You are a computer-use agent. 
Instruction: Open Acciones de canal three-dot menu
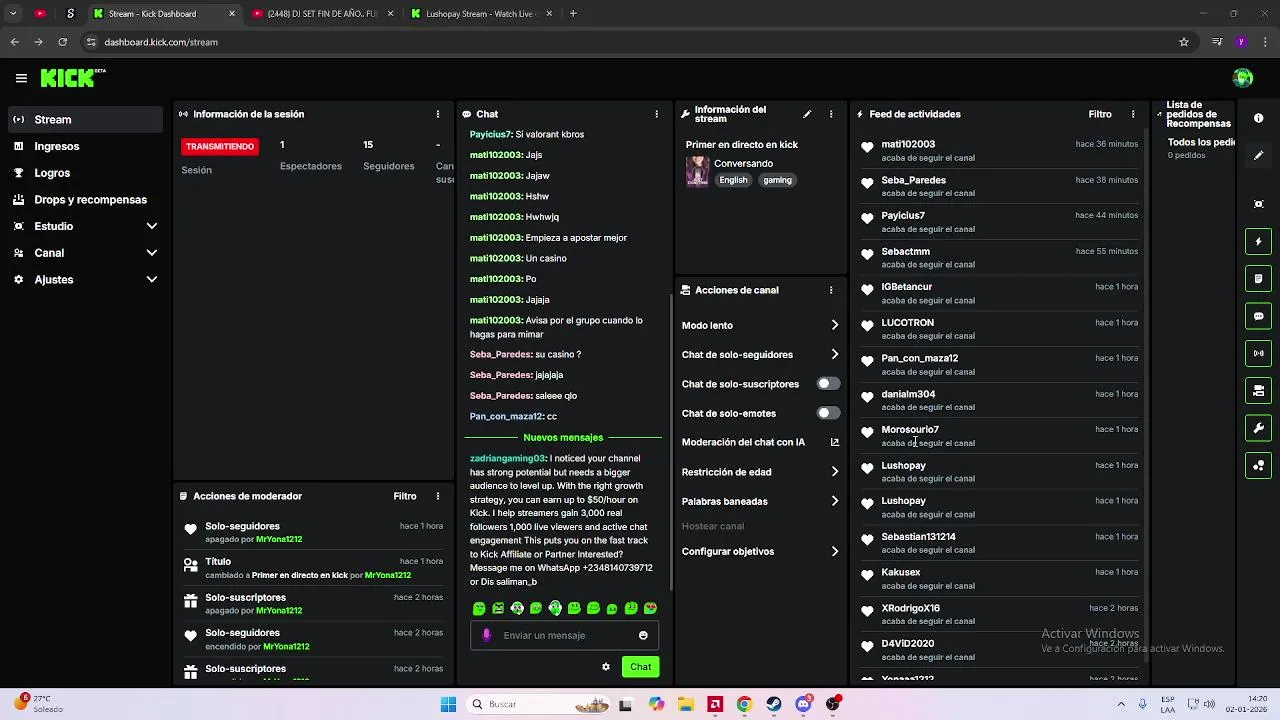(831, 290)
